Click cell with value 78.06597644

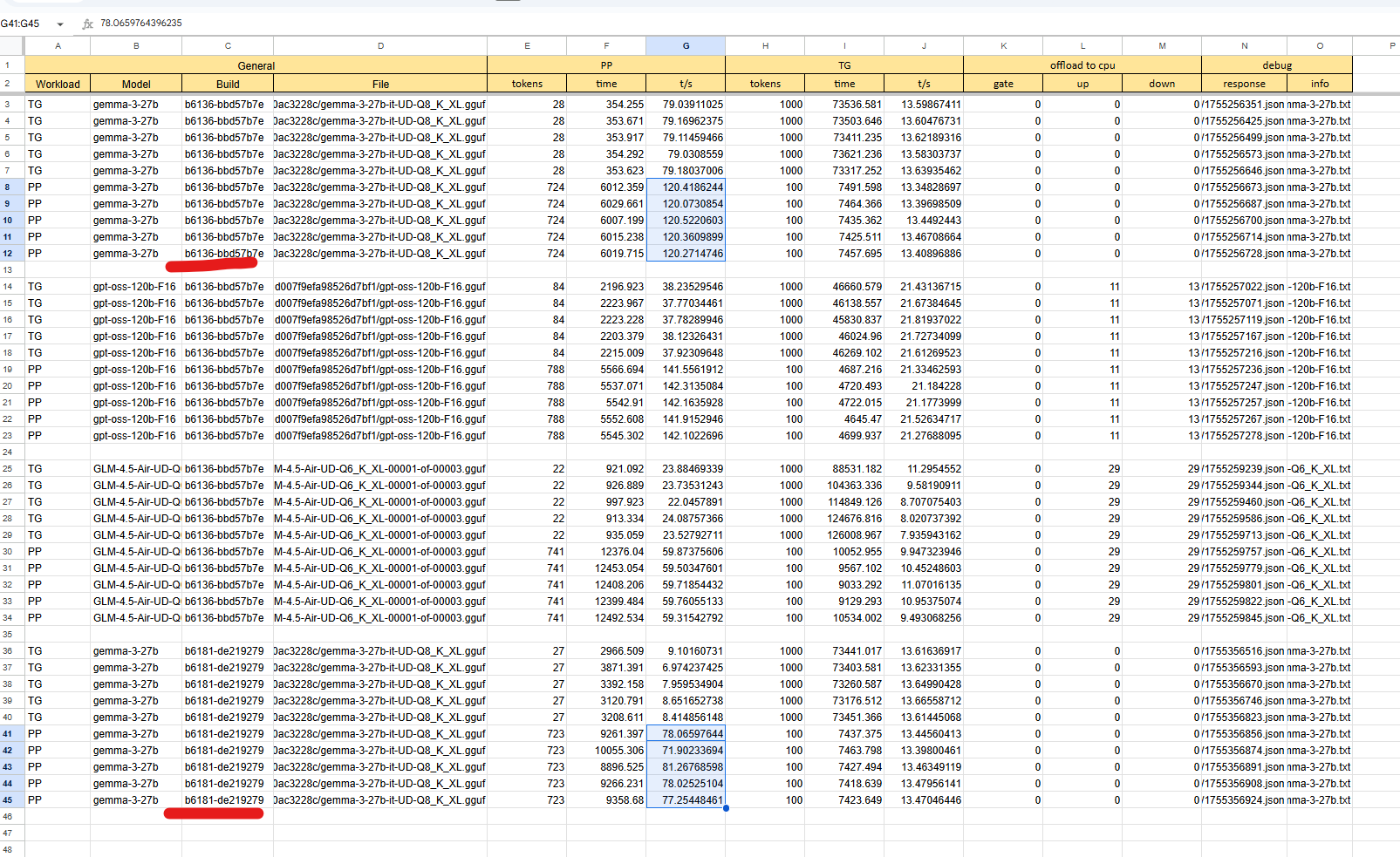[686, 734]
